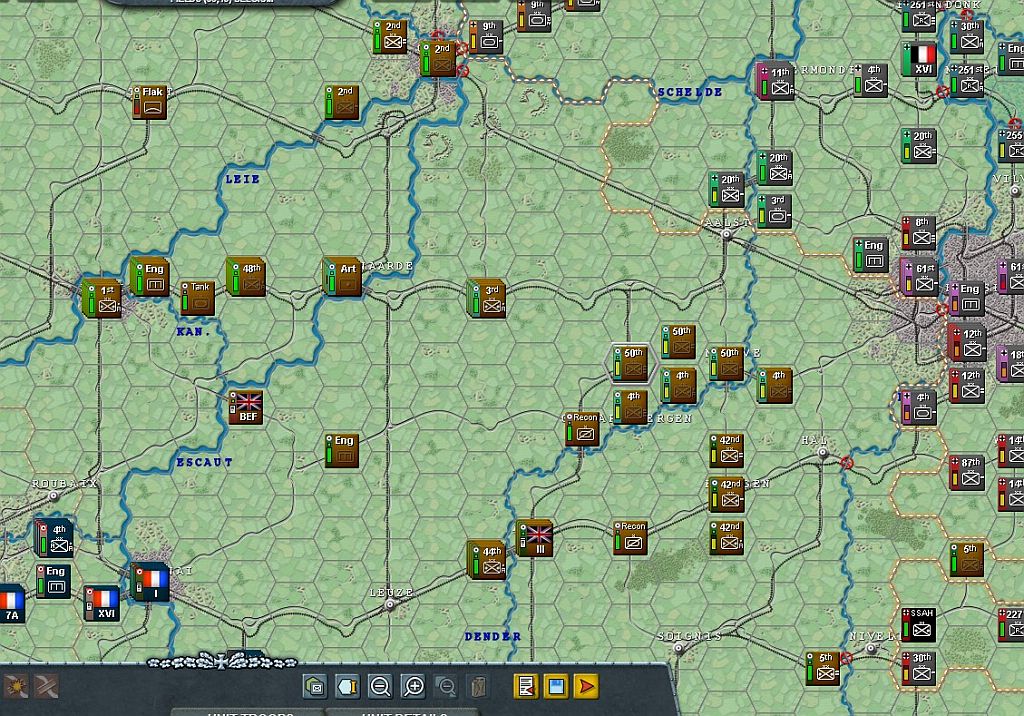The height and width of the screenshot is (716, 1024).
Task: Select the German SSAH unit counter
Action: (919, 625)
